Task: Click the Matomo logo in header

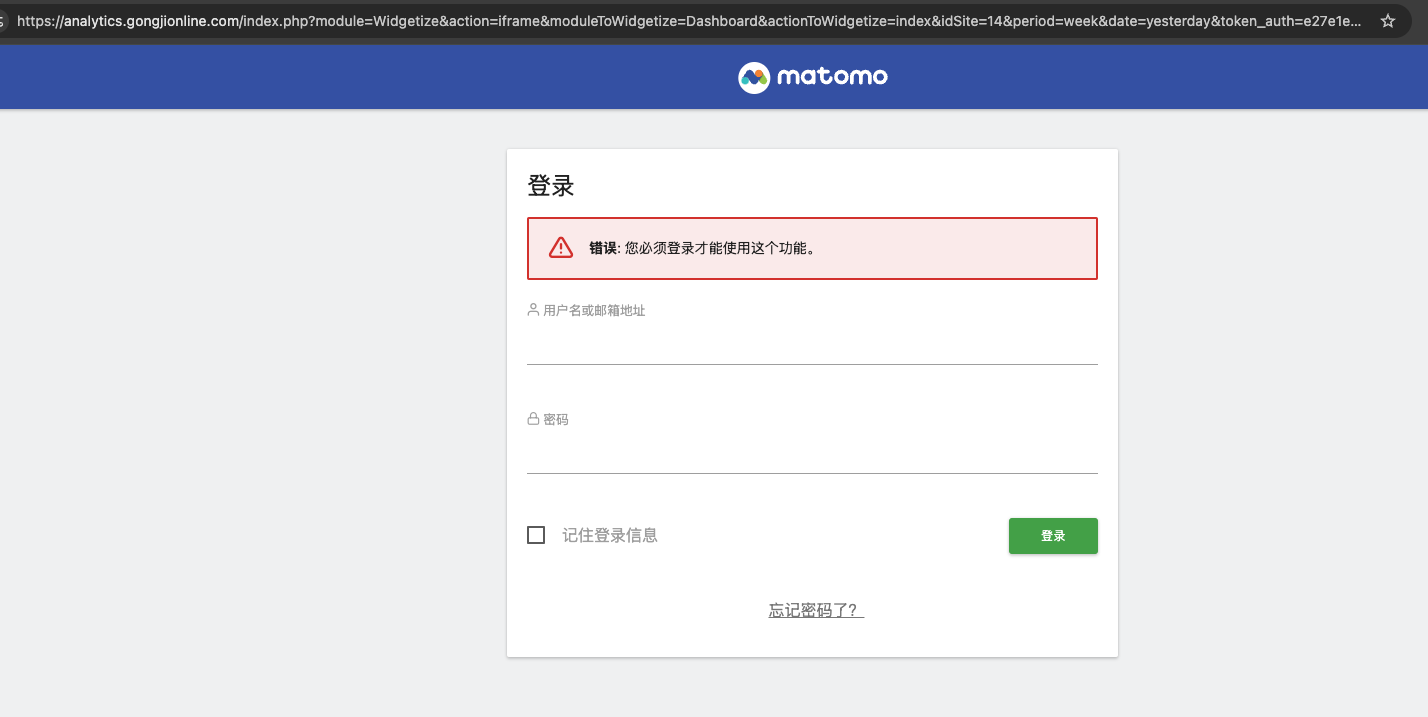Action: (x=813, y=77)
